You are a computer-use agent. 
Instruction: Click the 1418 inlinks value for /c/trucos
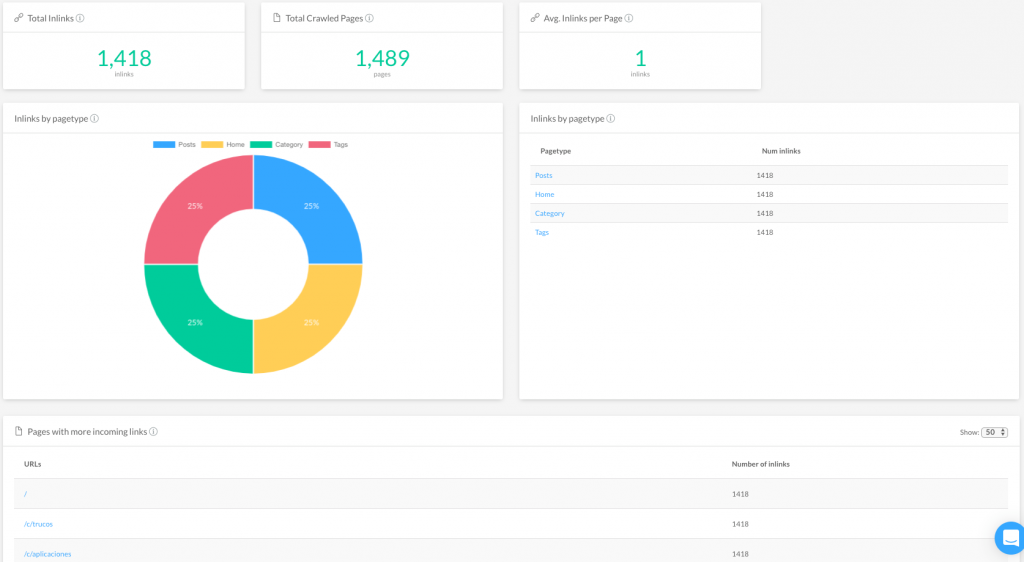pyautogui.click(x=740, y=524)
